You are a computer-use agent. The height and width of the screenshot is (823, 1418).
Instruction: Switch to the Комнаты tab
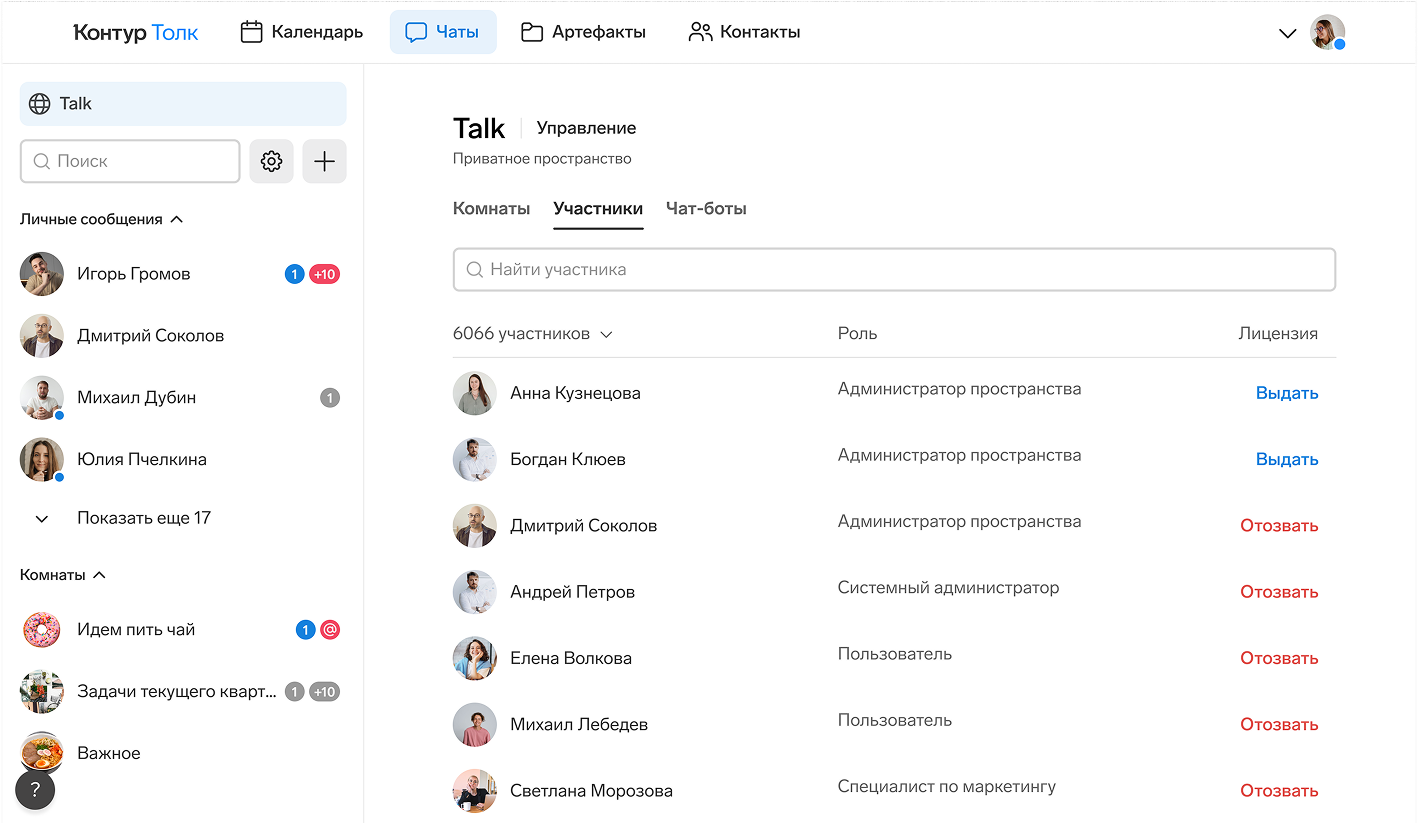tap(491, 209)
